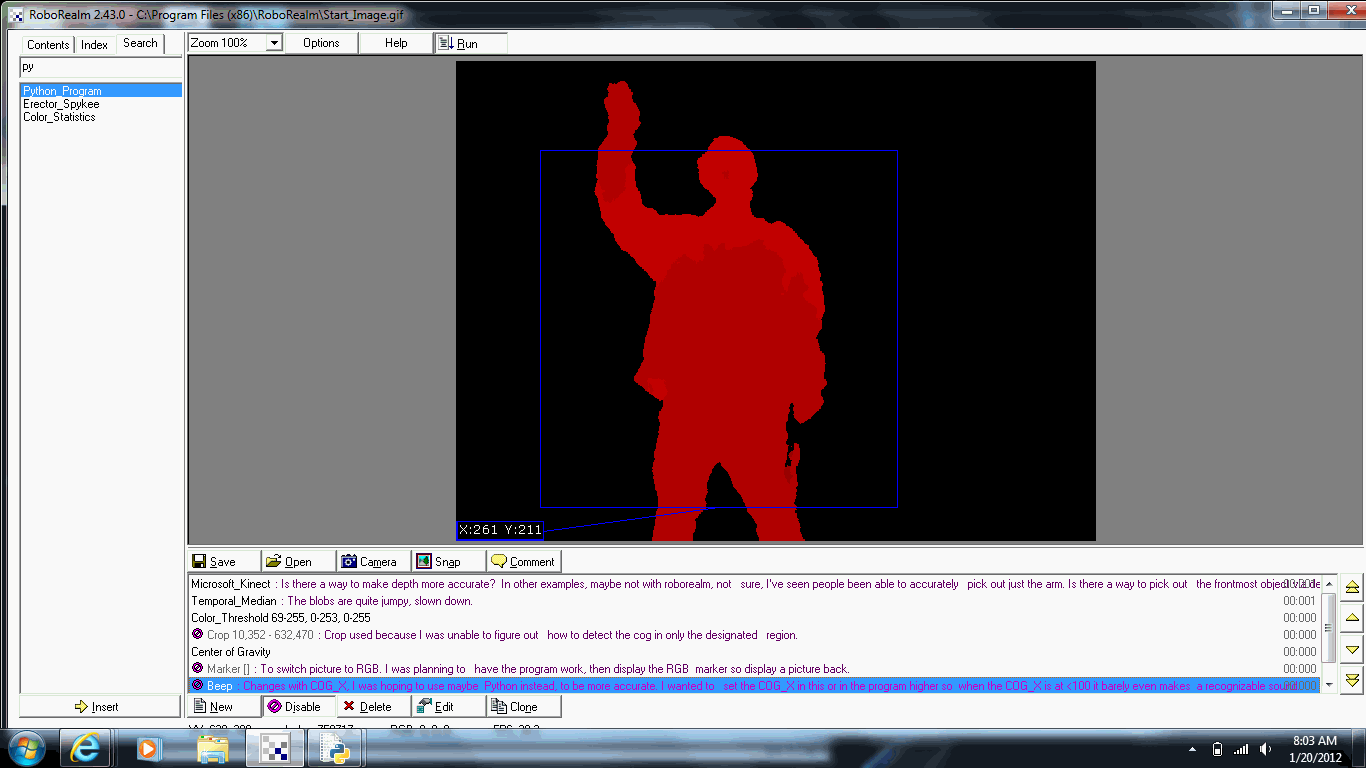Click the module search input field
Viewport: 1366px width, 768px height.
pyautogui.click(x=100, y=67)
